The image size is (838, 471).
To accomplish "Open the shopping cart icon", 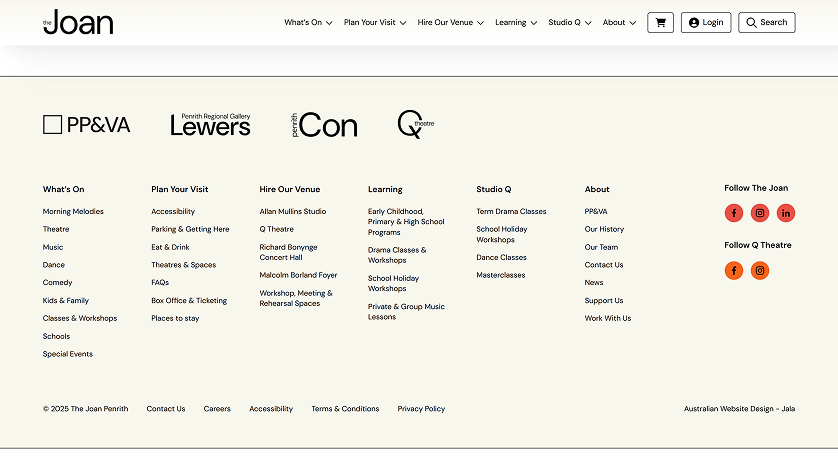I will tap(660, 22).
